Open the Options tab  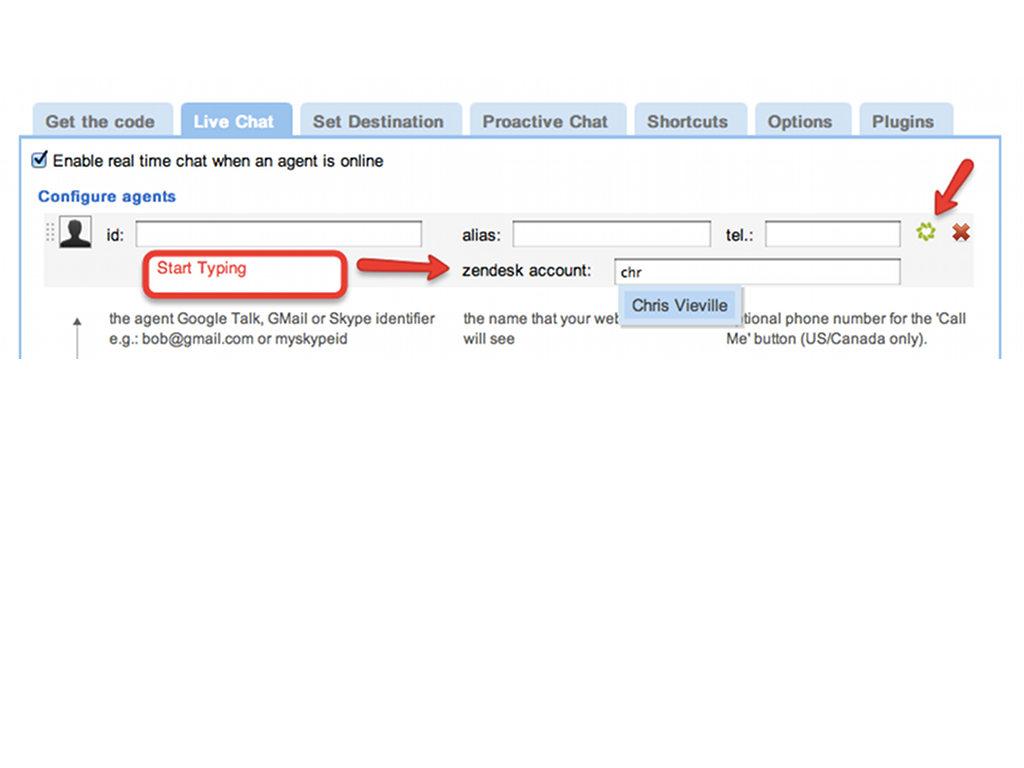800,122
